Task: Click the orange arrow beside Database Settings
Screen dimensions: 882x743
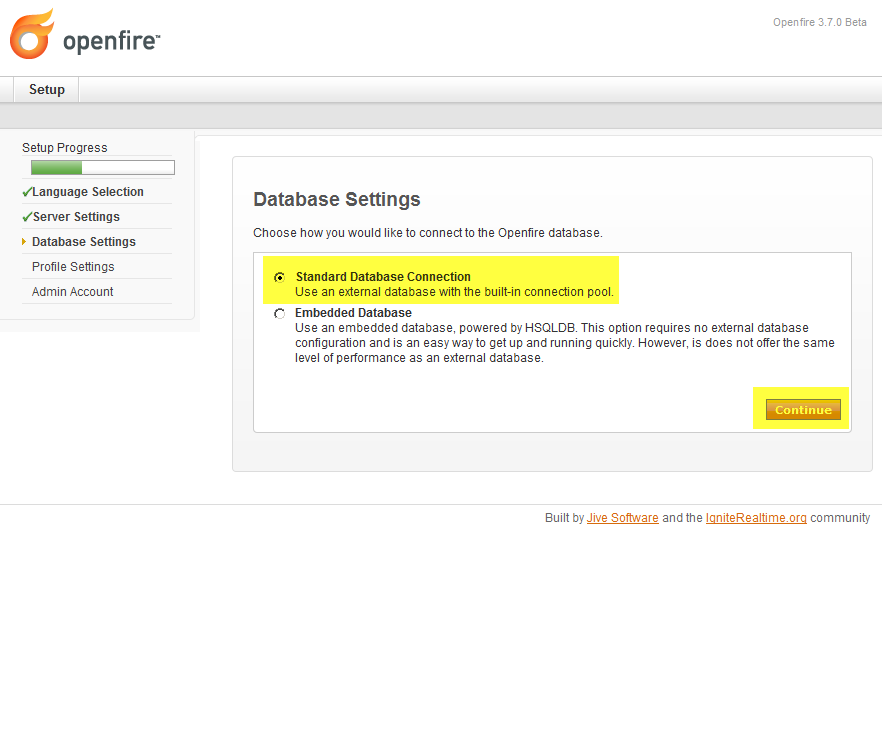Action: pos(24,242)
